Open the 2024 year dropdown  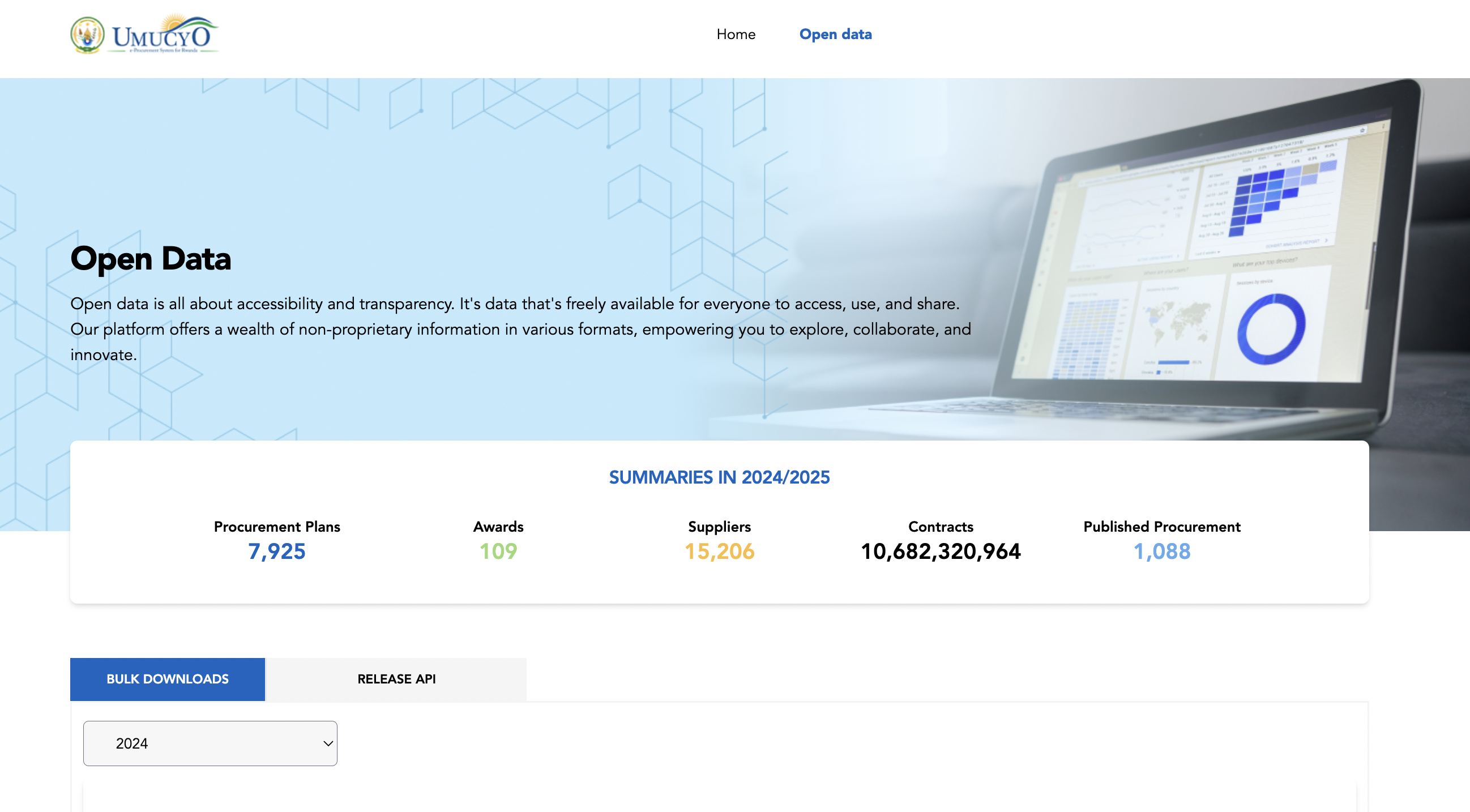coord(210,743)
